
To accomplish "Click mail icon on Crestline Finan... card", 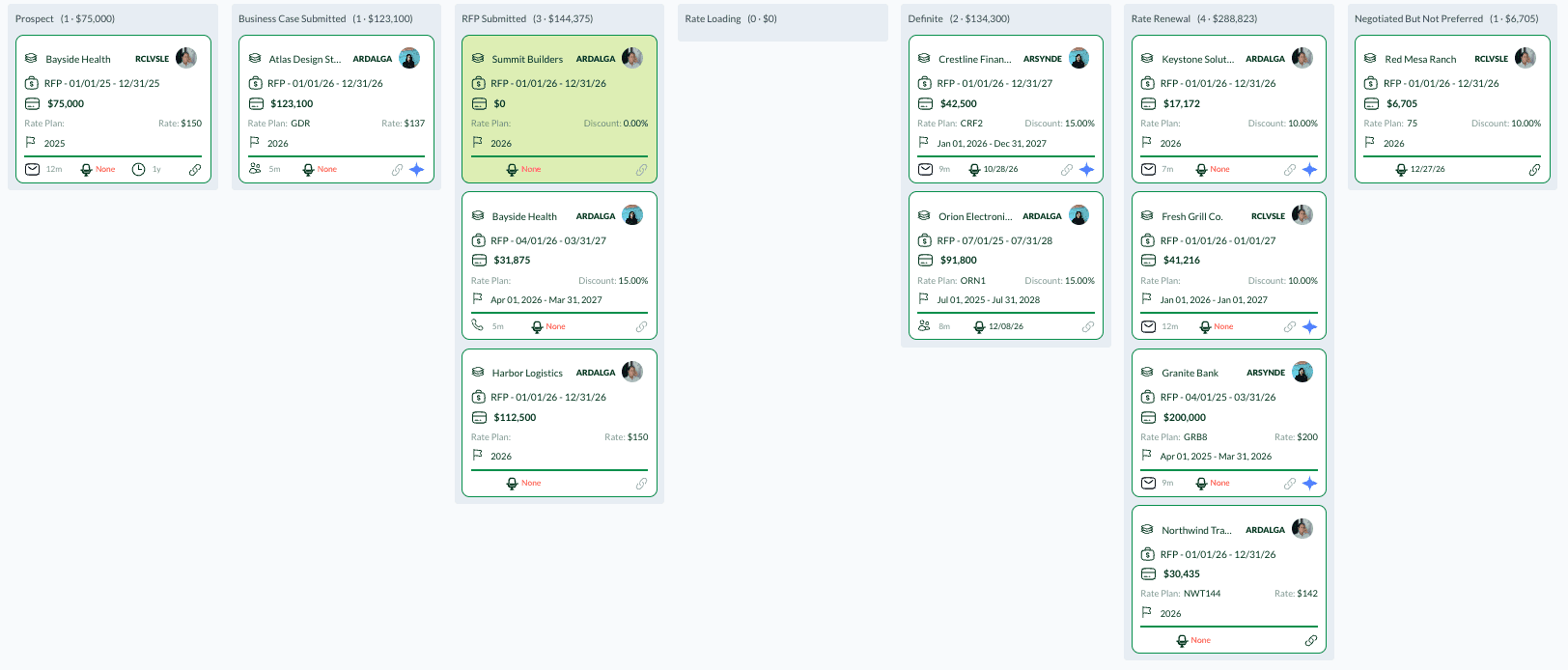I will (925, 169).
